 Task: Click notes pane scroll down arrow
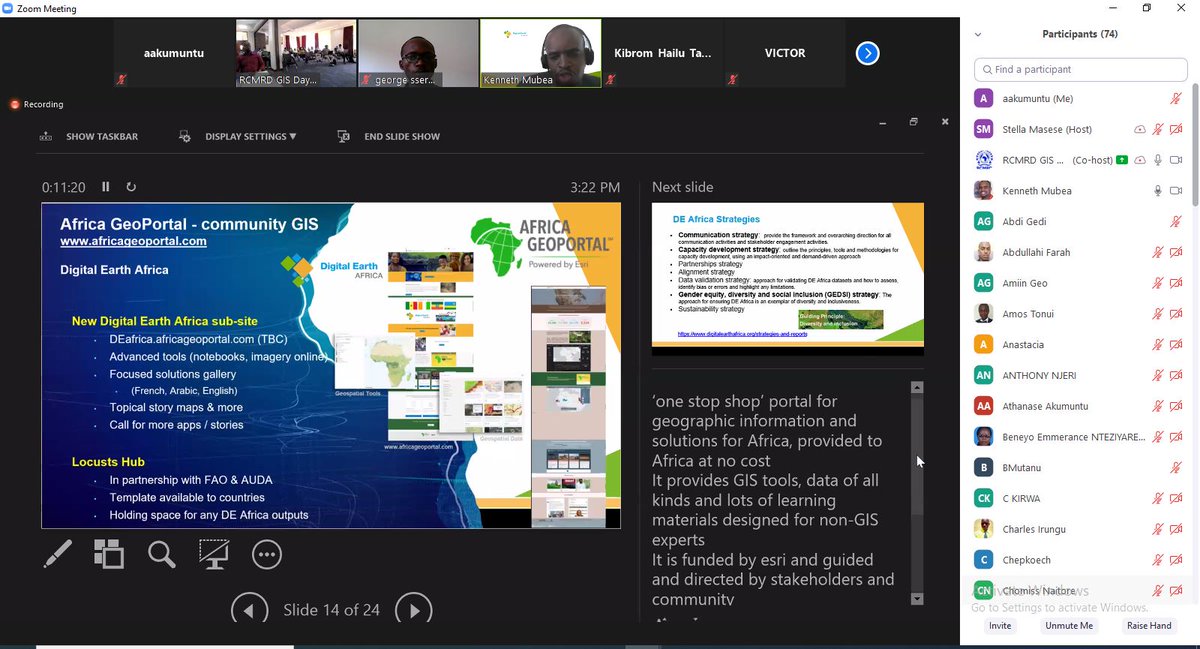tap(917, 598)
